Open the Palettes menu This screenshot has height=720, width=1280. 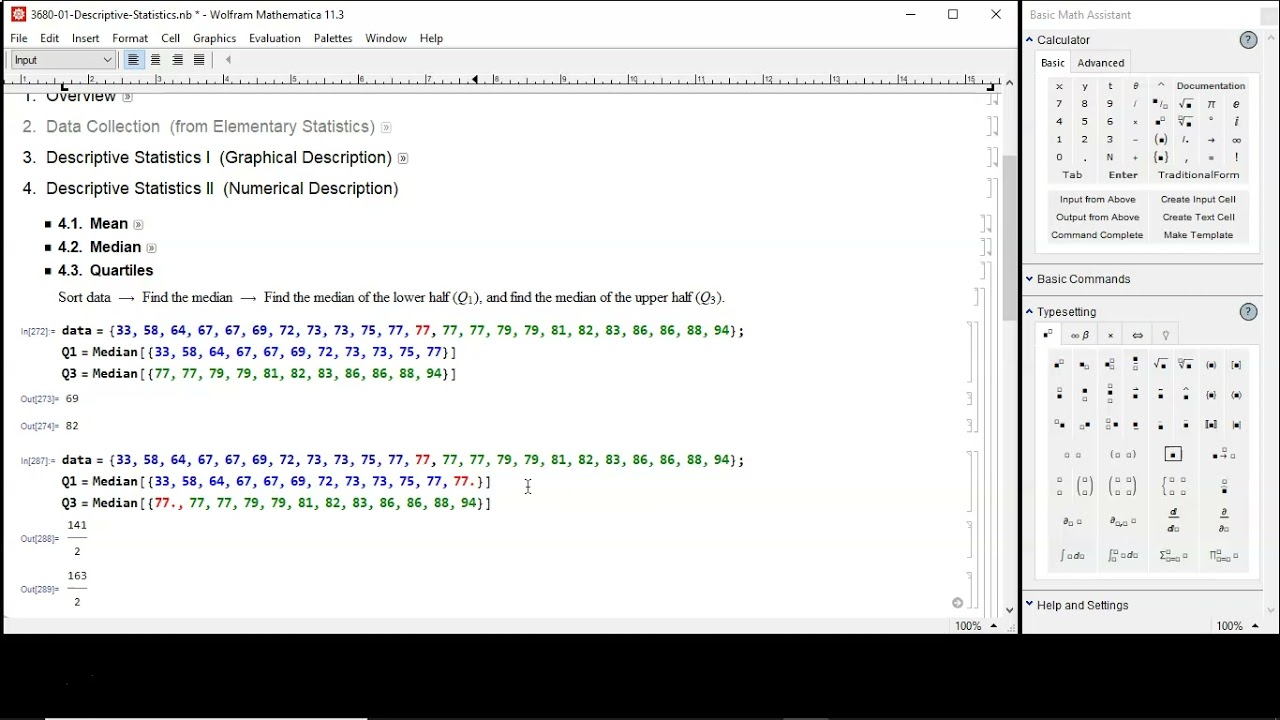pos(333,38)
